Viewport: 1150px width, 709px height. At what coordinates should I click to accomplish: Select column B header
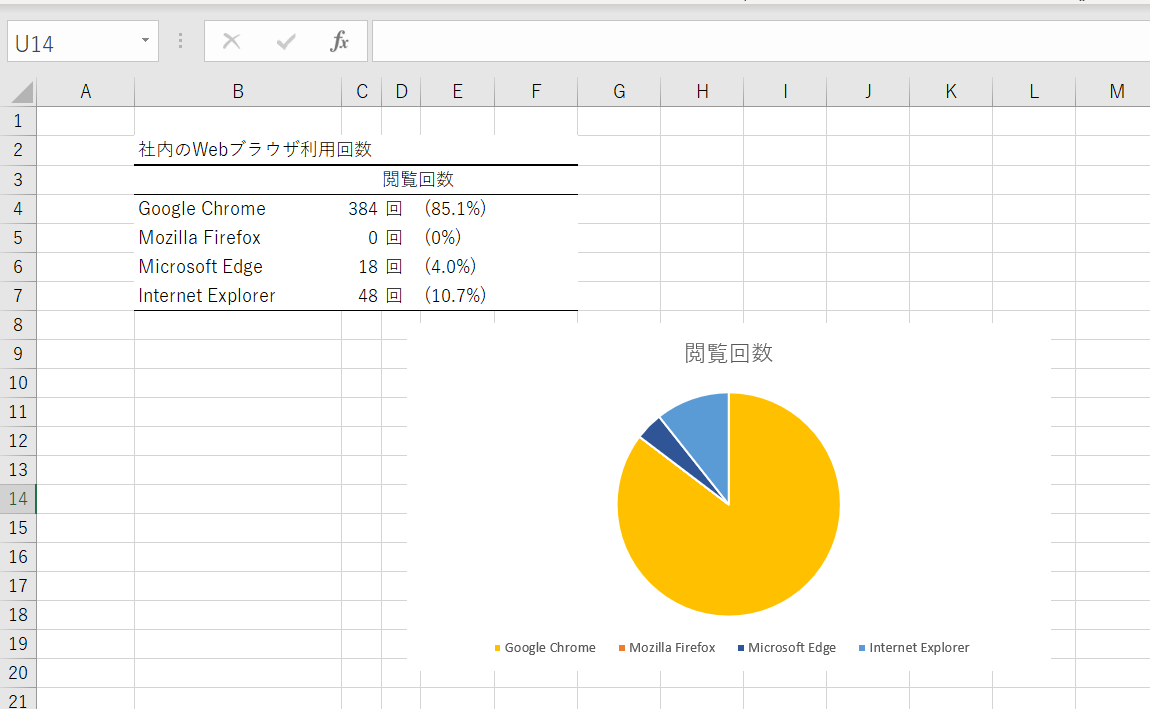[238, 92]
